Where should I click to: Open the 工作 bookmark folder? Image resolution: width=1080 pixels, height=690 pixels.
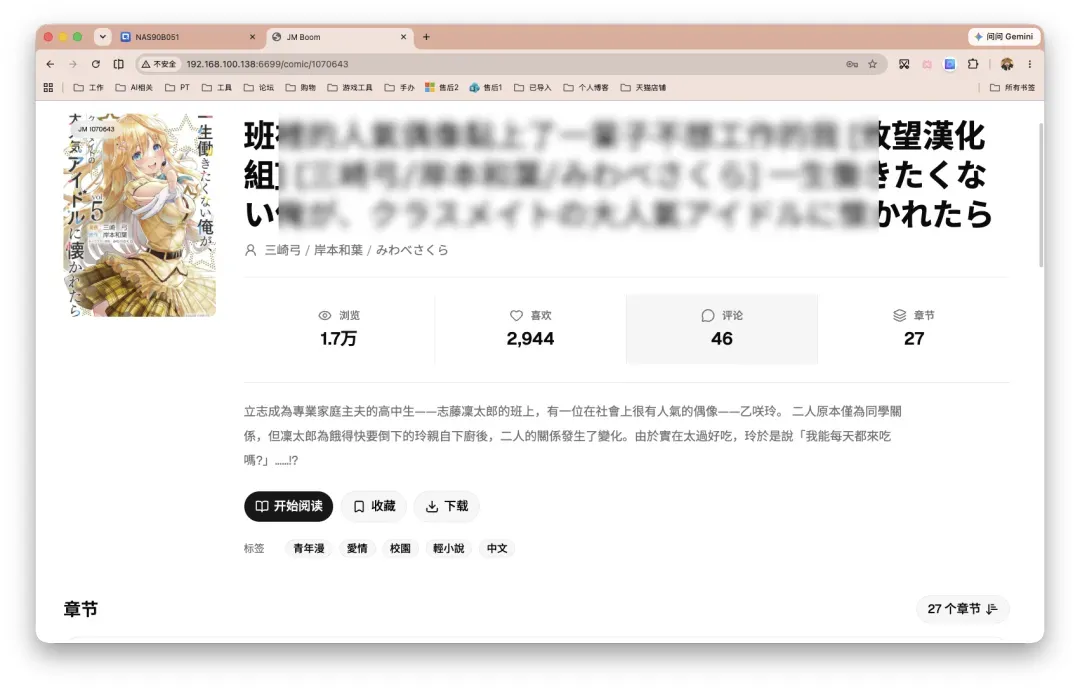[88, 87]
